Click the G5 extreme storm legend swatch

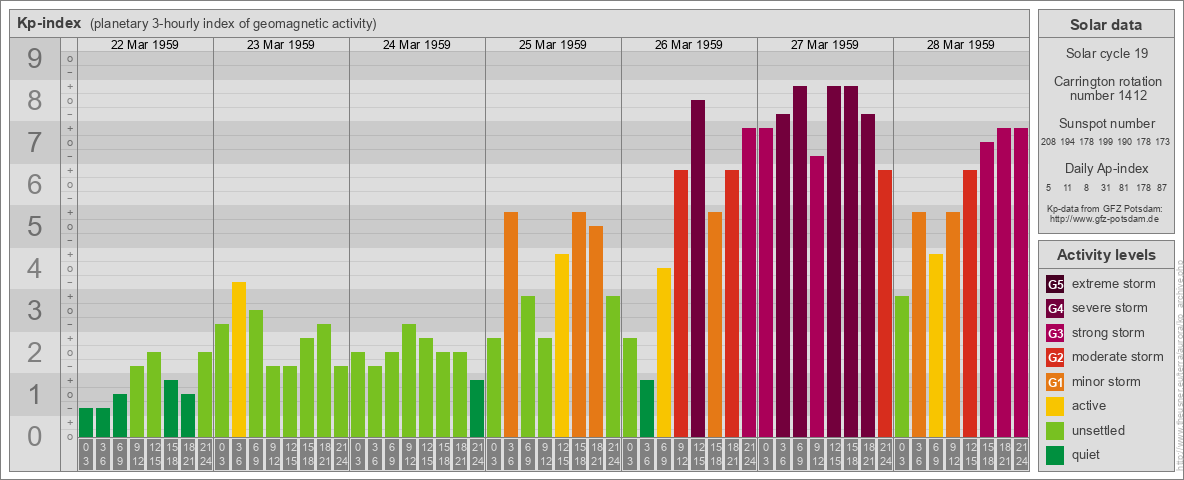pos(1055,285)
